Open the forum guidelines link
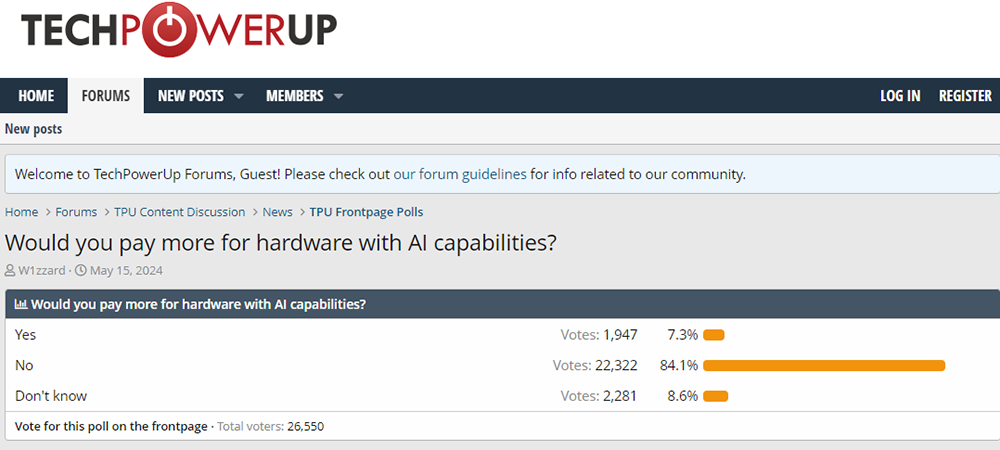The image size is (1000, 450). point(460,174)
